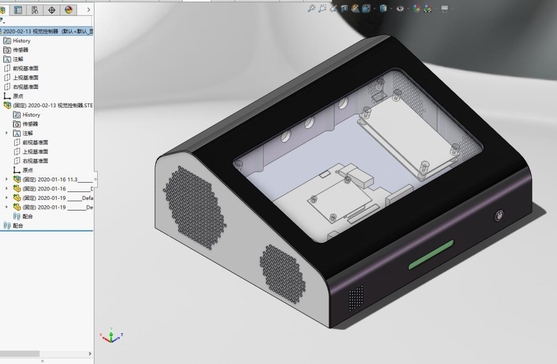Select the (固定) 2020-01-16 11.3 component row
This screenshot has width=557, height=364.
tap(53, 179)
